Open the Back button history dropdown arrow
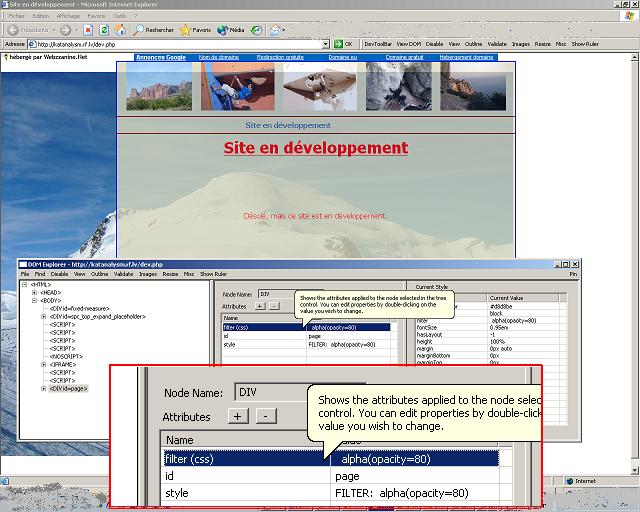 53,30
